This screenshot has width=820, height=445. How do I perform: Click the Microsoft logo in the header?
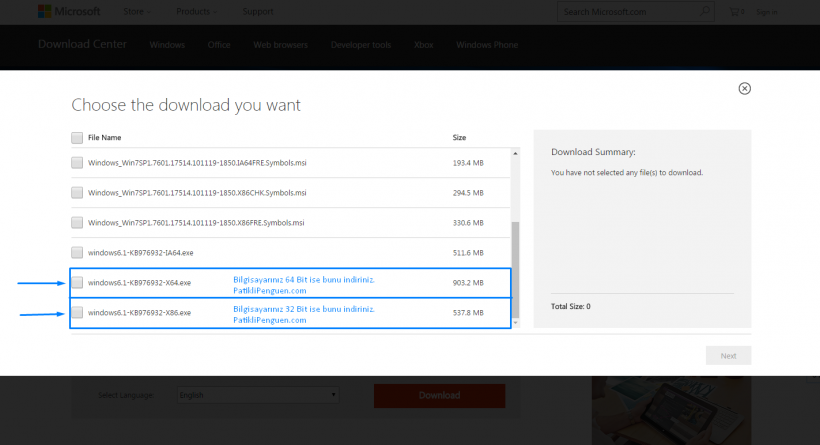pos(69,12)
